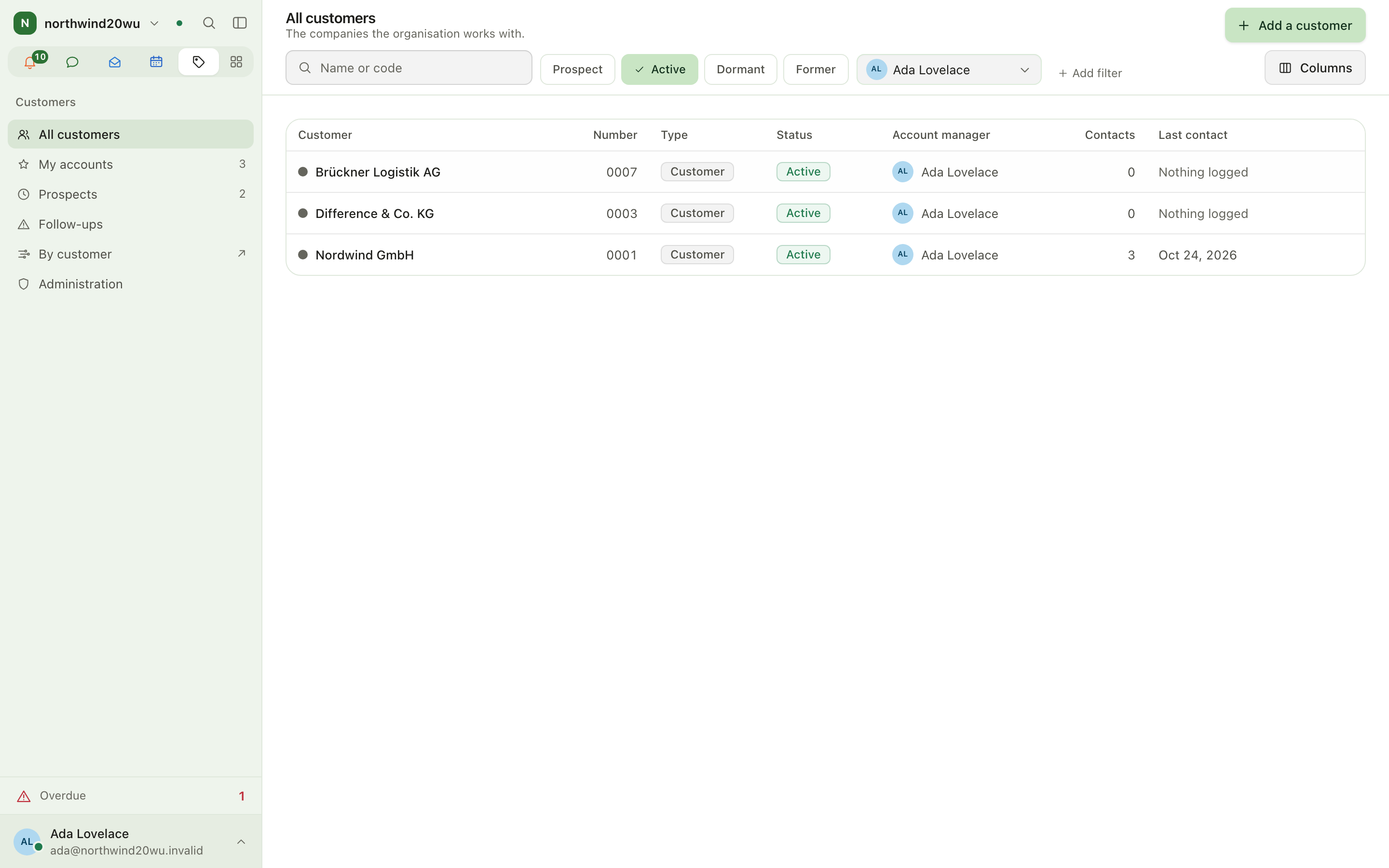Open Administration in sidebar
Image resolution: width=1389 pixels, height=868 pixels.
click(130, 284)
